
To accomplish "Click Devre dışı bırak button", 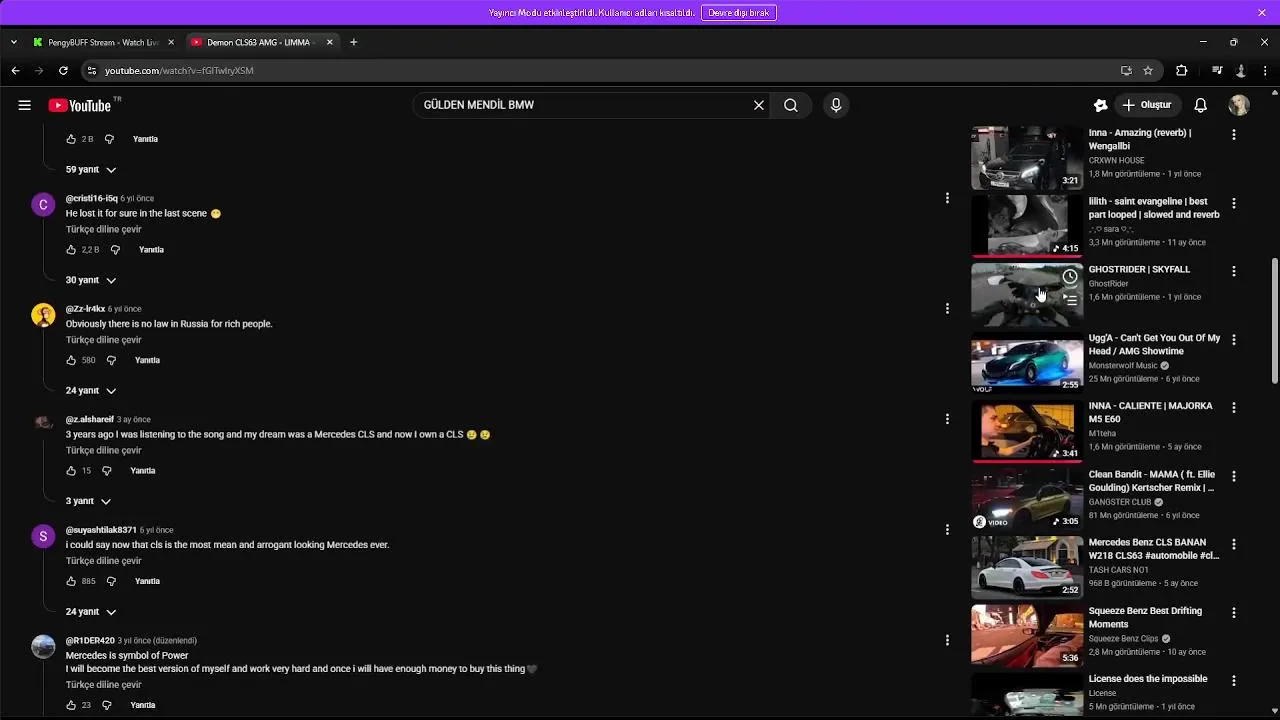I will tap(739, 13).
